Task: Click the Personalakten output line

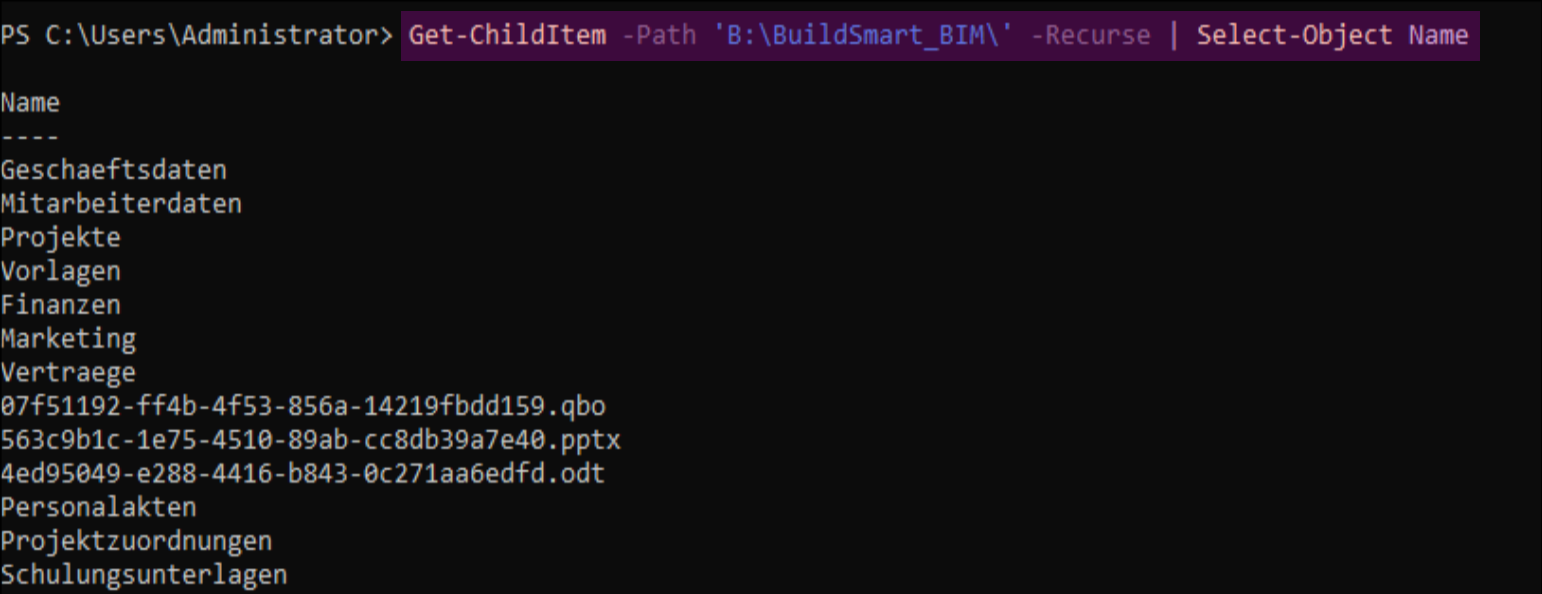Action: 98,507
